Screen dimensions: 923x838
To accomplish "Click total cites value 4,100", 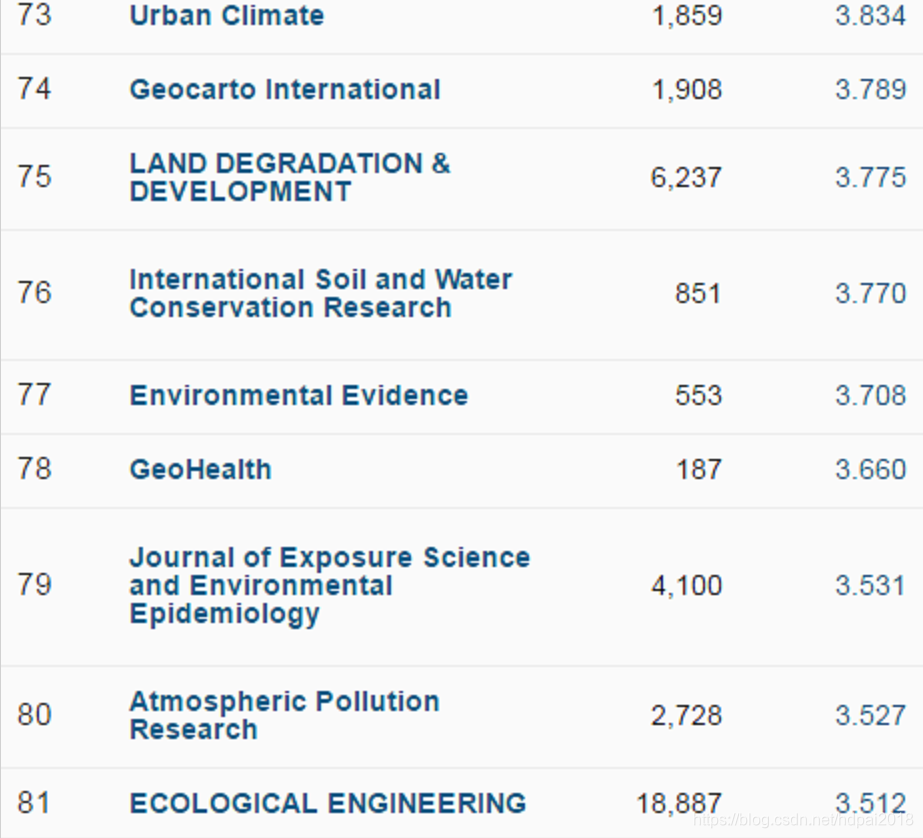I will pyautogui.click(x=686, y=586).
